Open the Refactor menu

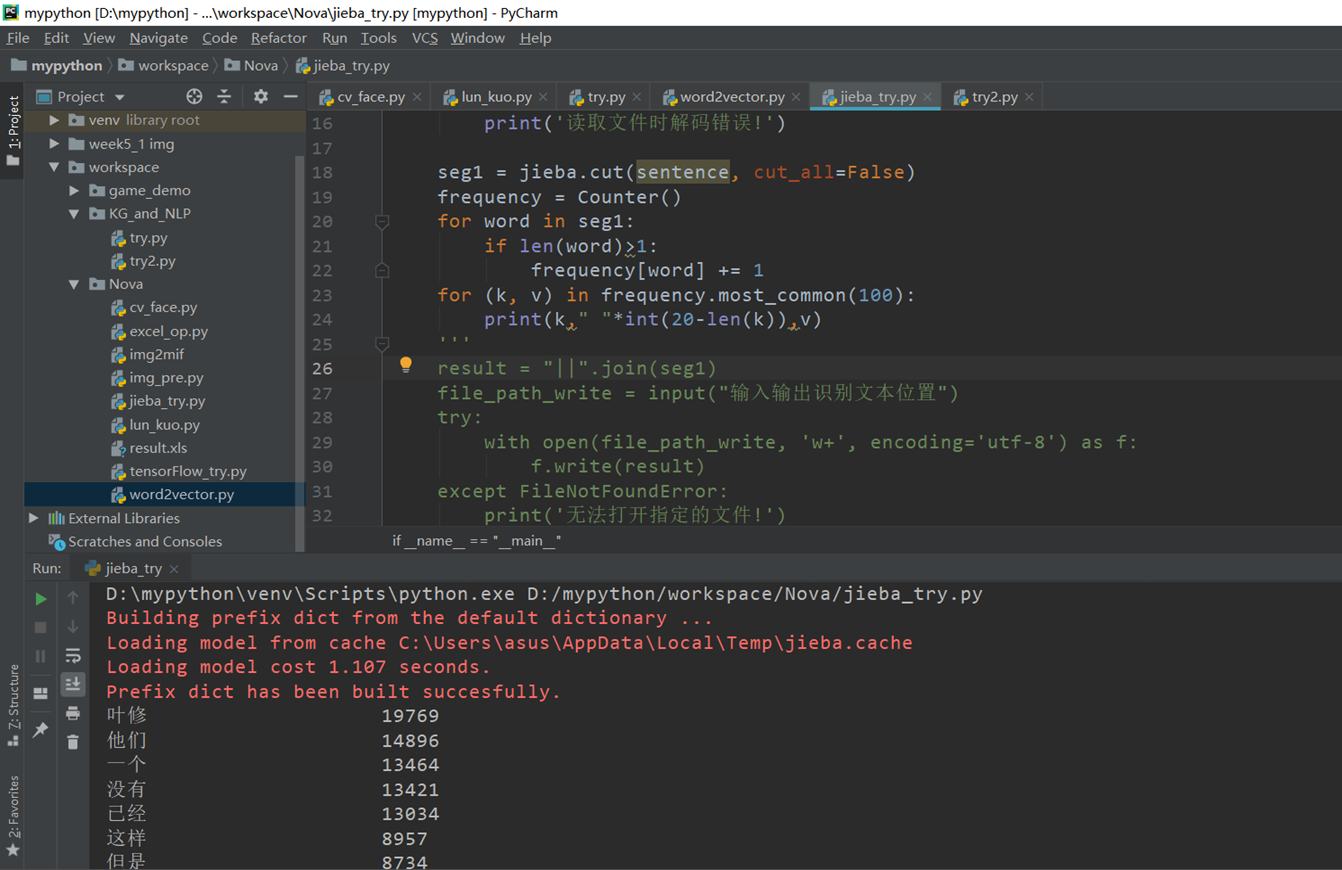(278, 38)
